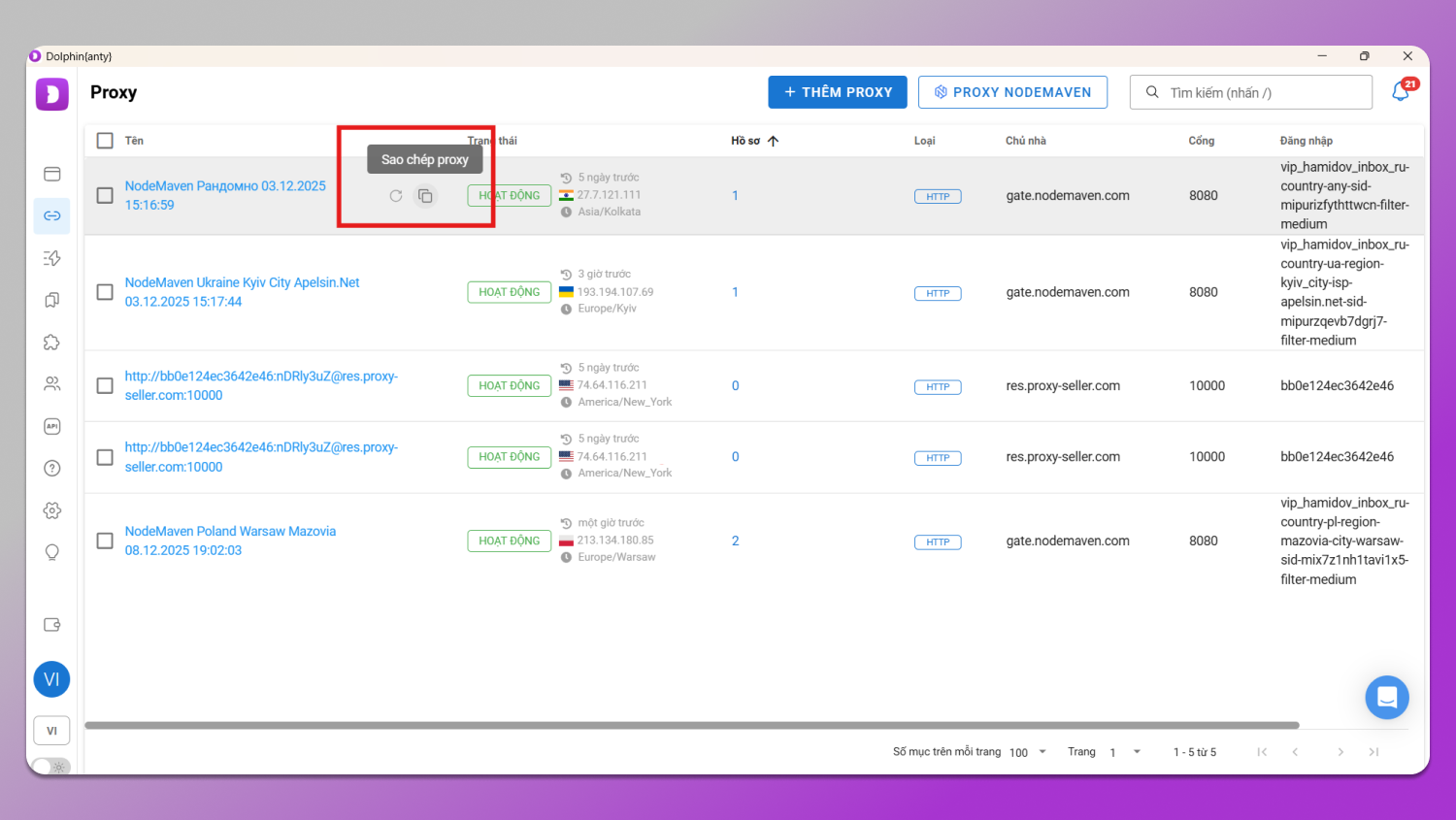
Task: Toggle the light/dark theme switch
Action: coord(51,766)
